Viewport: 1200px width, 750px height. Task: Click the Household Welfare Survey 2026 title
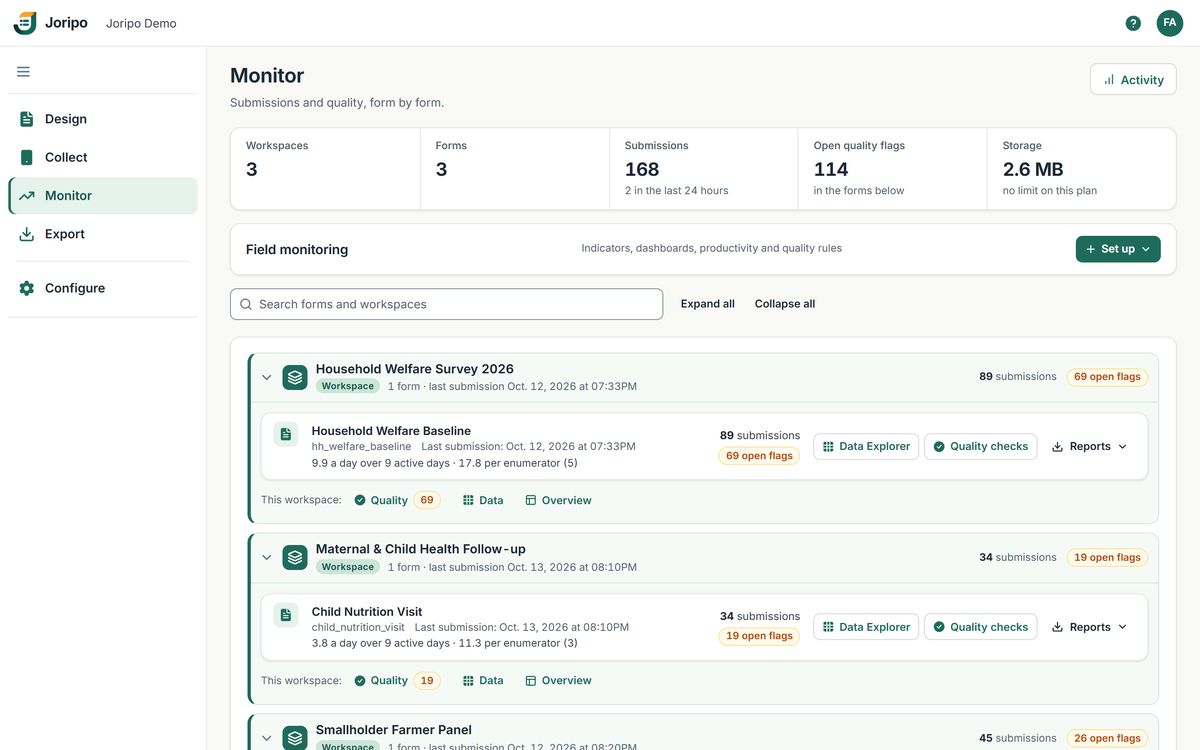[415, 369]
